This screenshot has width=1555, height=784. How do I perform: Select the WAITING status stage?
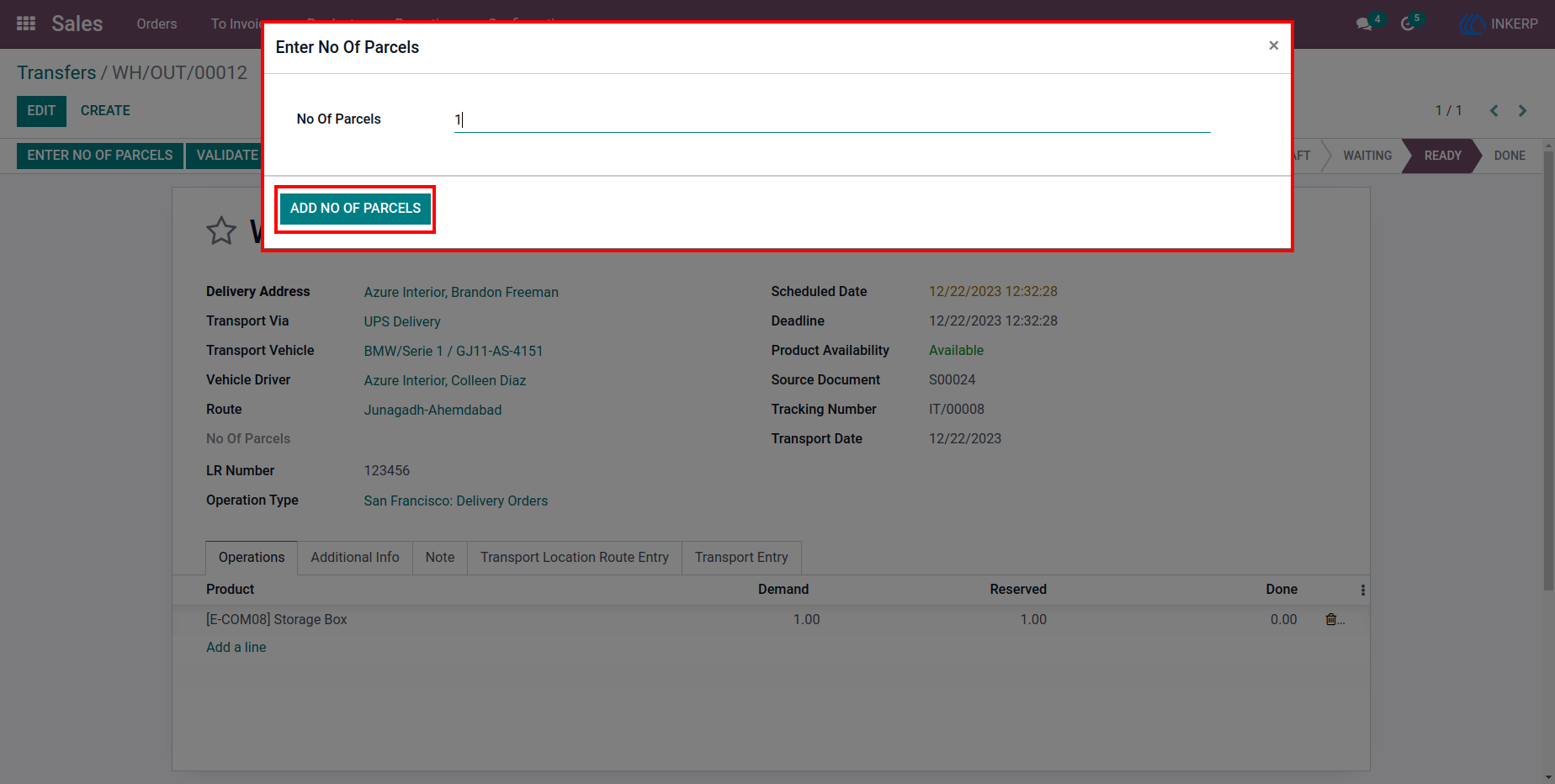point(1367,156)
